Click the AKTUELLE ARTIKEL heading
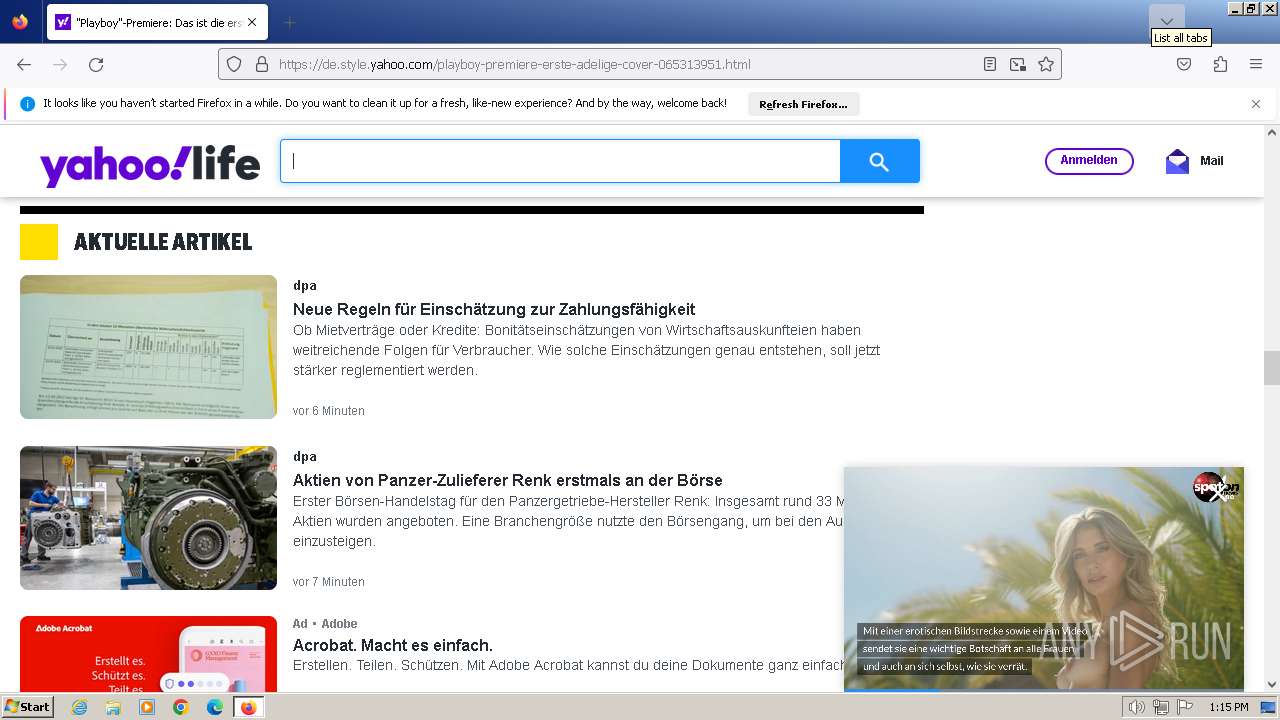Image resolution: width=1280 pixels, height=720 pixels. pyautogui.click(x=163, y=242)
